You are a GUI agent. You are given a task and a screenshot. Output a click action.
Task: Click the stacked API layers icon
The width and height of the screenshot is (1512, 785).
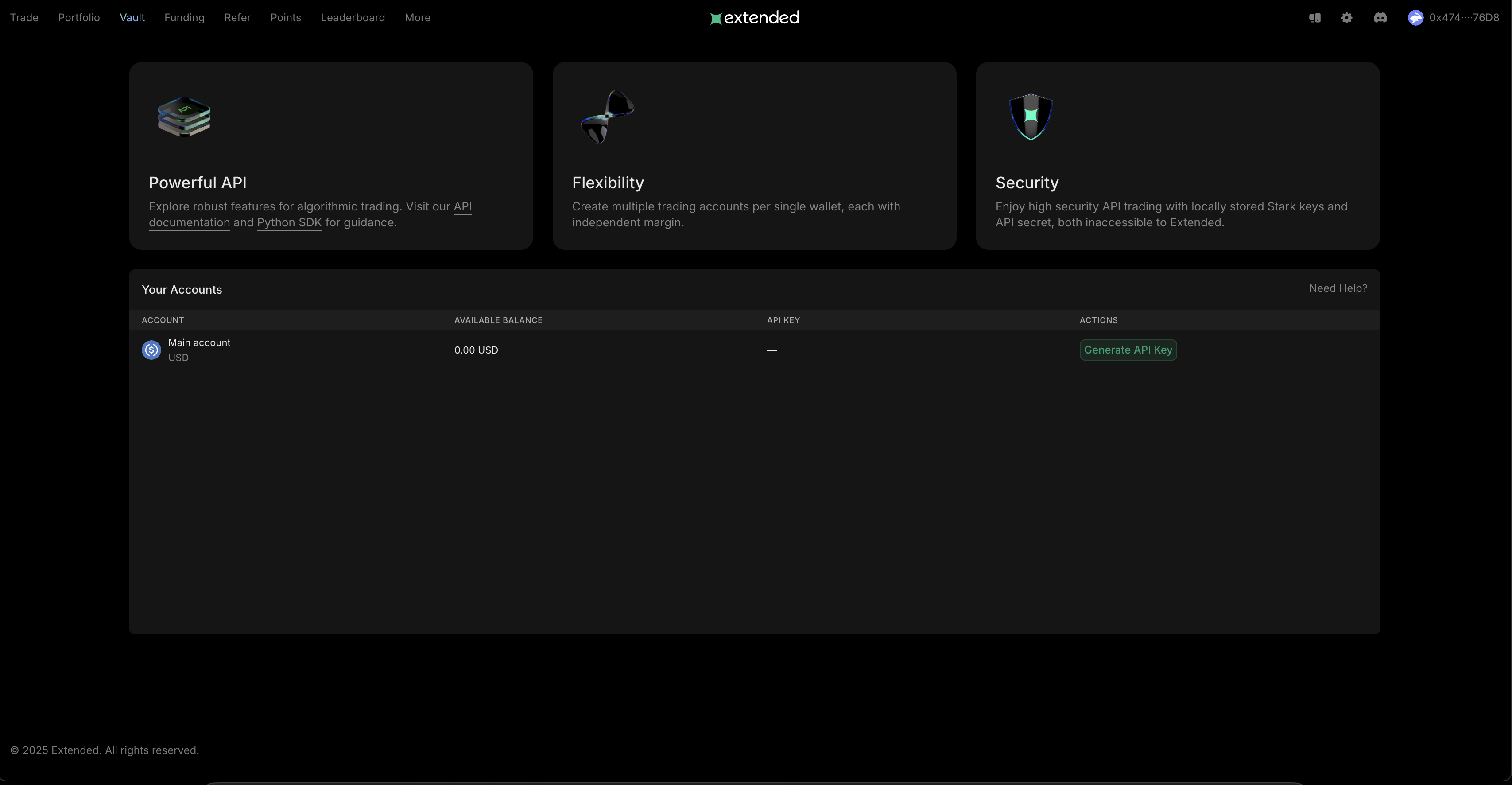[184, 116]
